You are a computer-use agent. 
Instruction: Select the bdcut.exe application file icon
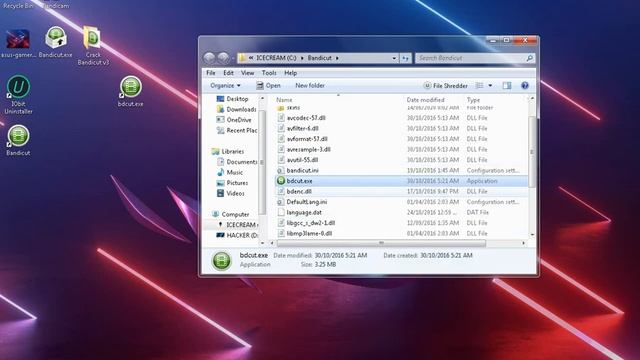[x=281, y=181]
